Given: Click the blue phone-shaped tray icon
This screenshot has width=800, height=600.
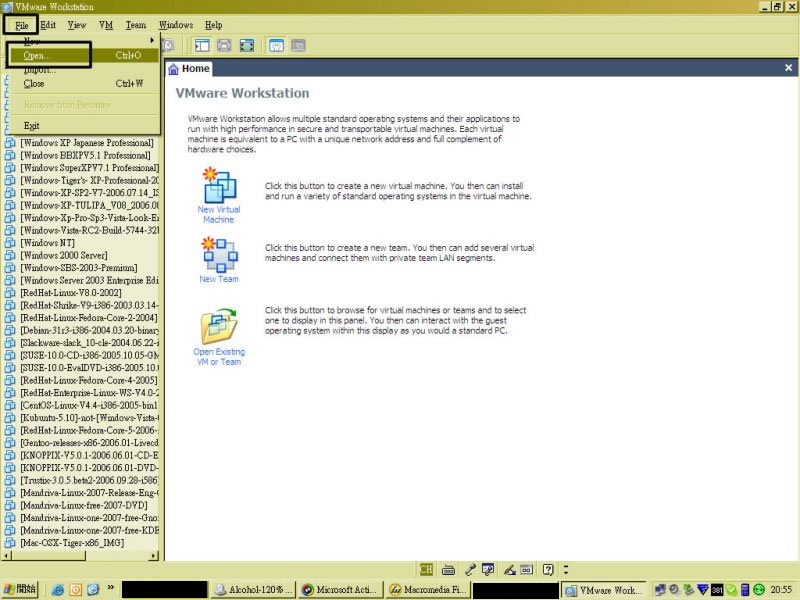Looking at the screenshot, I should coord(744,590).
